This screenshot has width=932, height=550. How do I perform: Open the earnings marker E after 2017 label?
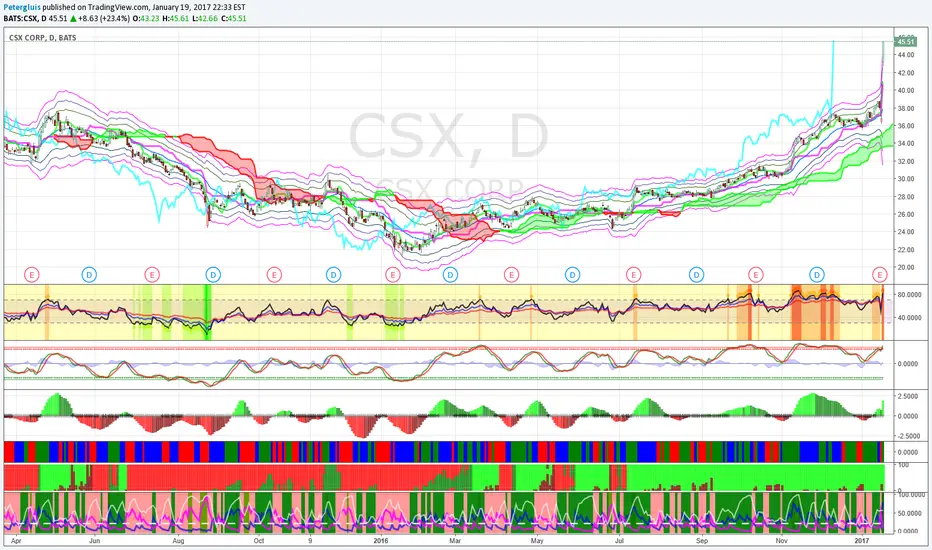pos(880,274)
